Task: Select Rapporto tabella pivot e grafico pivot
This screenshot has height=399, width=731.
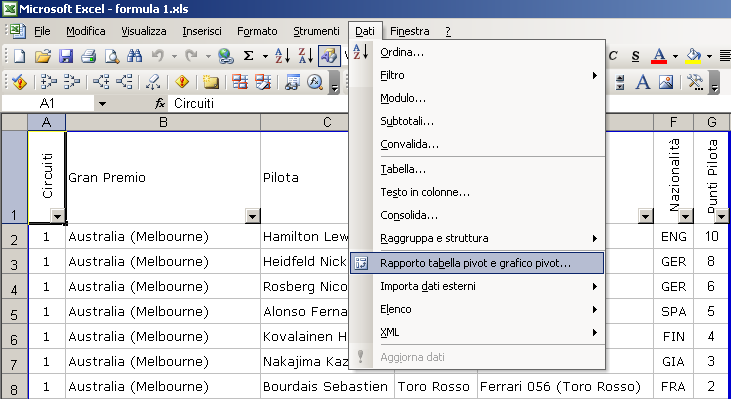Action: [477, 263]
